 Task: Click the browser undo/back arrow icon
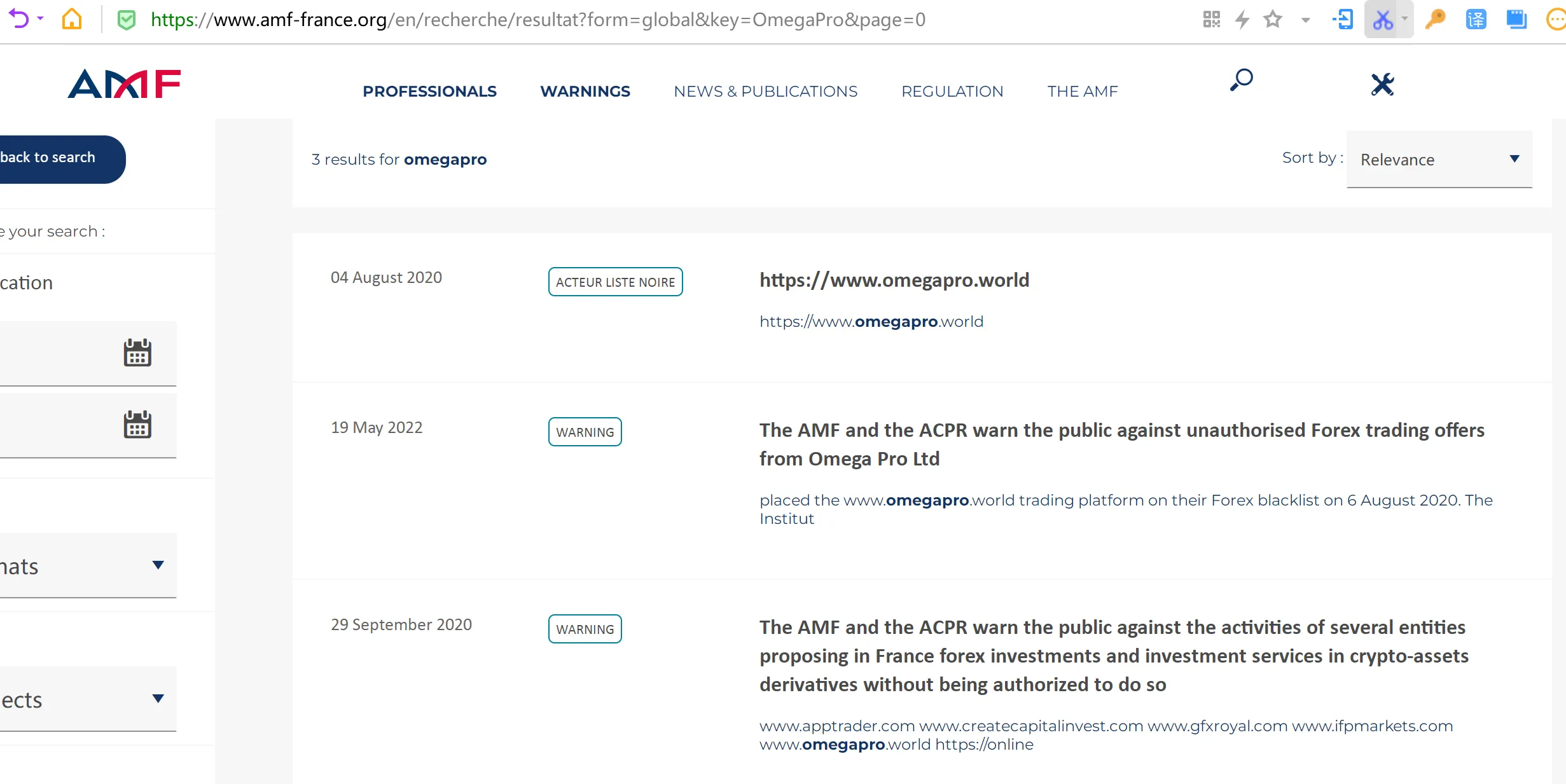coord(19,19)
